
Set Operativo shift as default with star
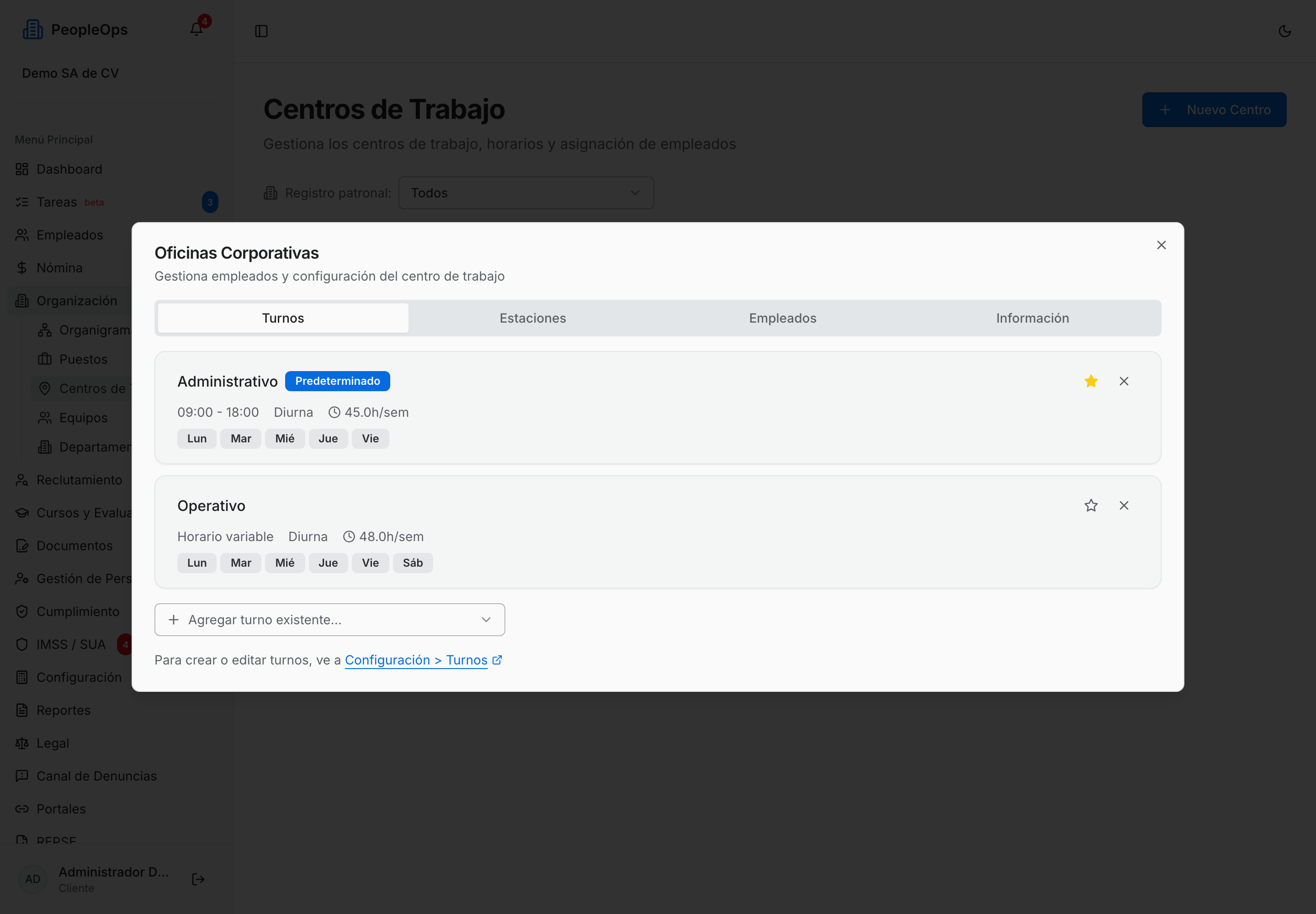(1090, 506)
